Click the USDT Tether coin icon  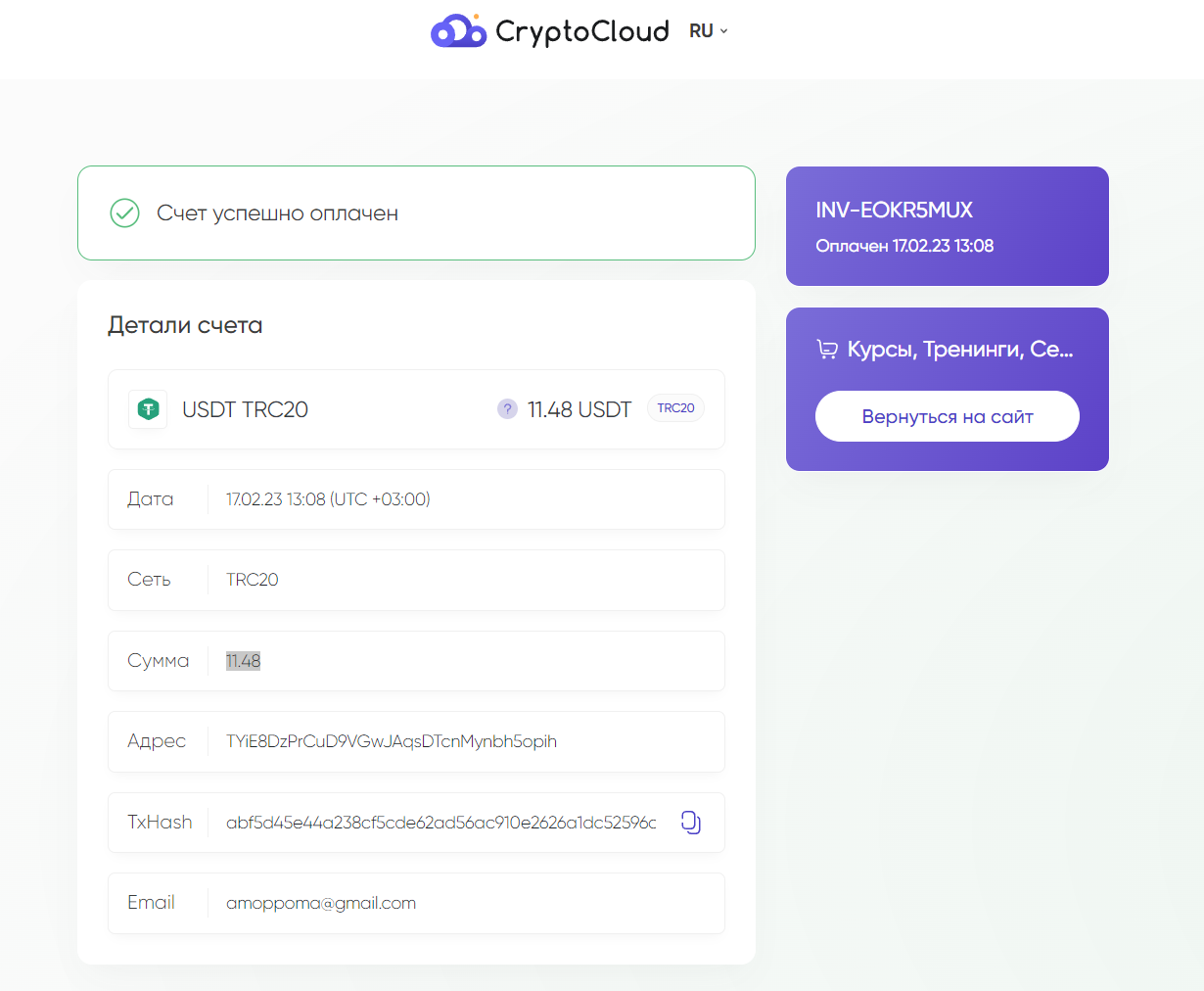(x=148, y=409)
